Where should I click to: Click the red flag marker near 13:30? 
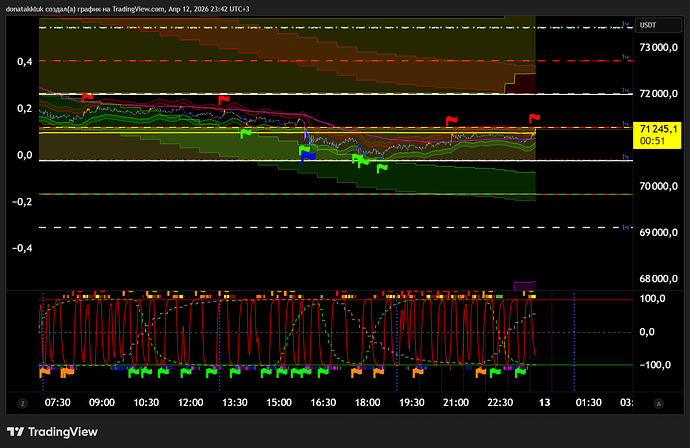224,99
